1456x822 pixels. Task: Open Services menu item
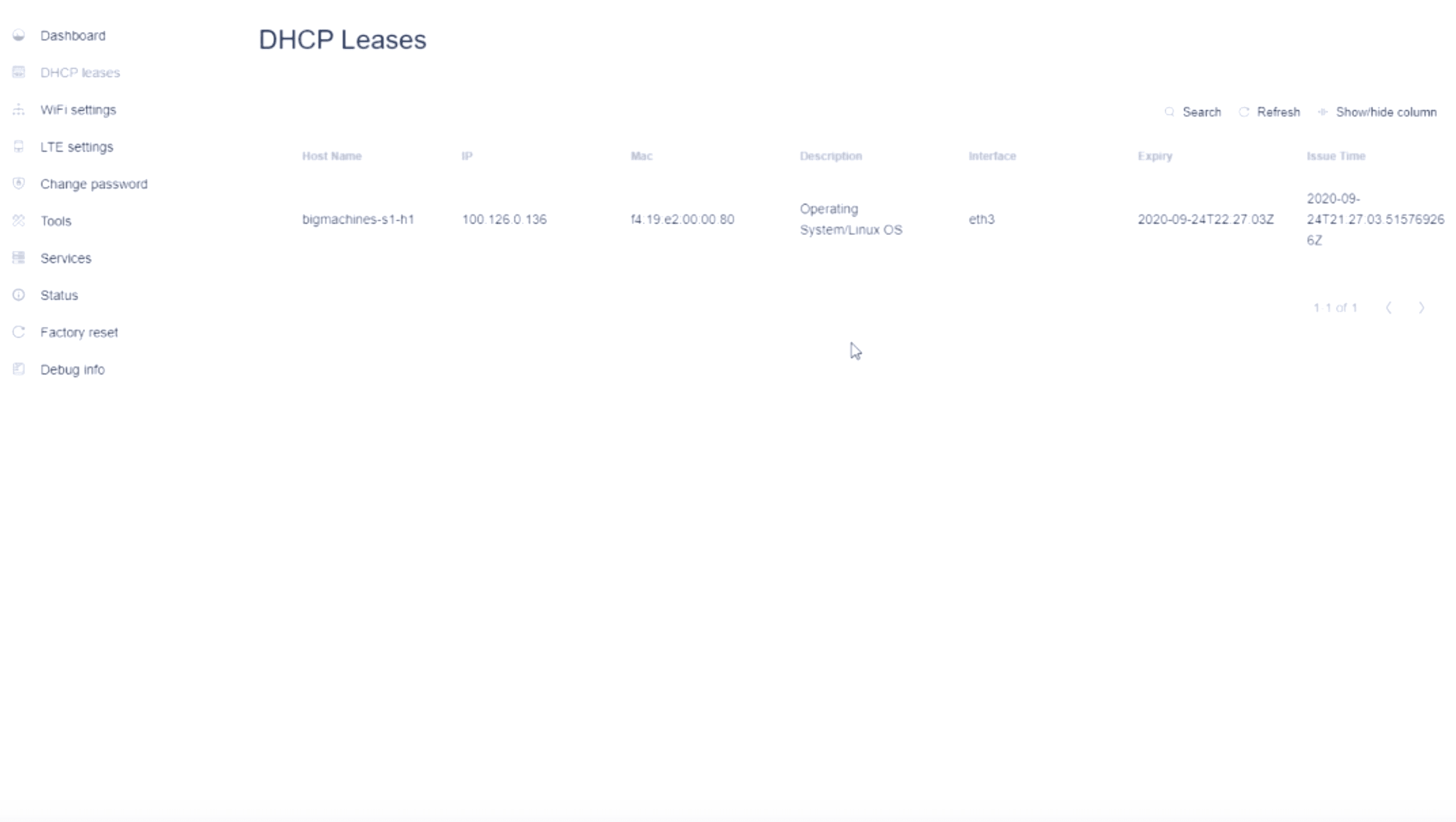64,258
